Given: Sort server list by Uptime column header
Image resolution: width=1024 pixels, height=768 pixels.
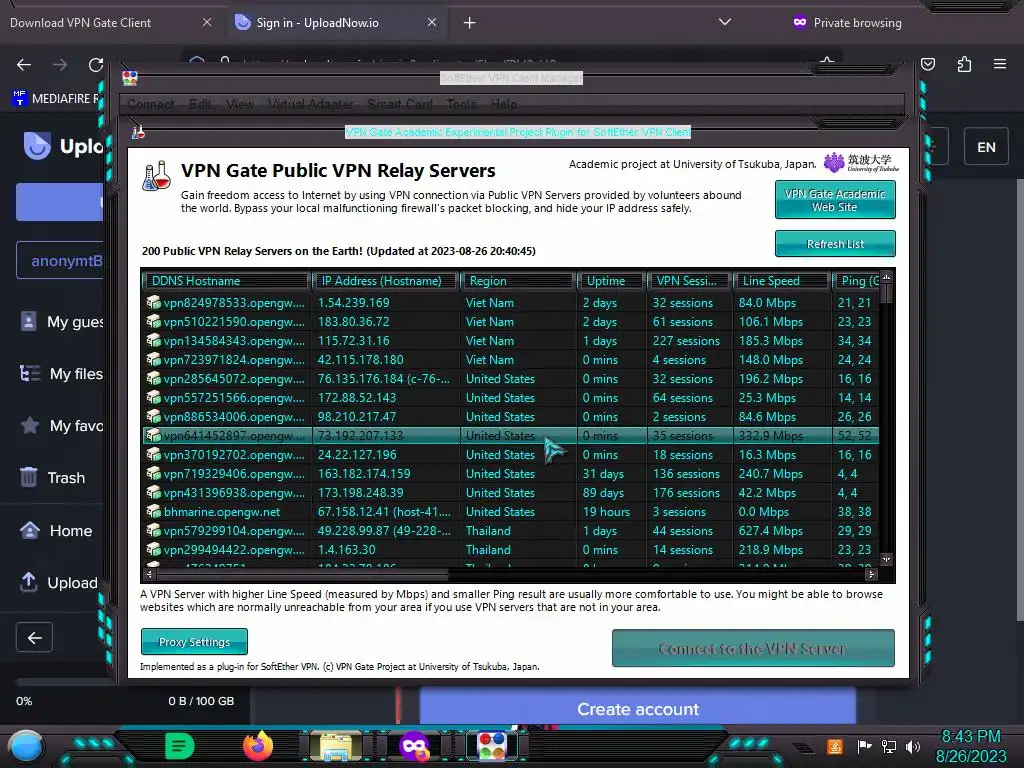Looking at the screenshot, I should [611, 281].
